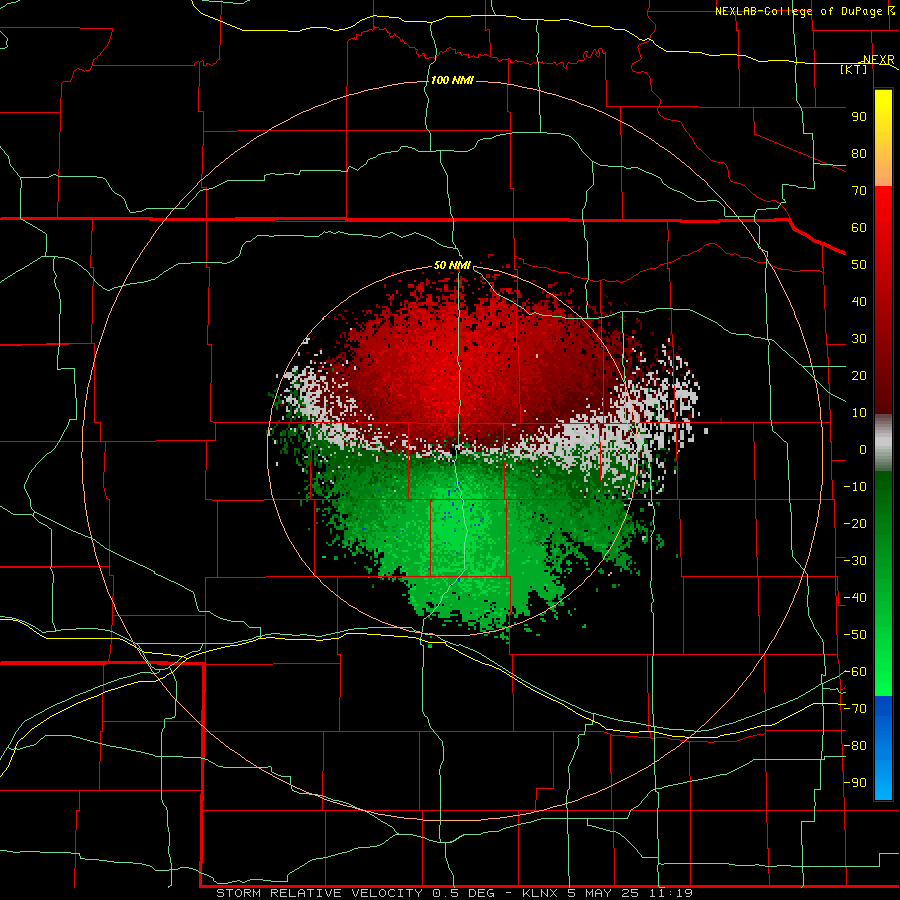
Task: Click the 30 value on the velocity scale
Action: coord(859,339)
